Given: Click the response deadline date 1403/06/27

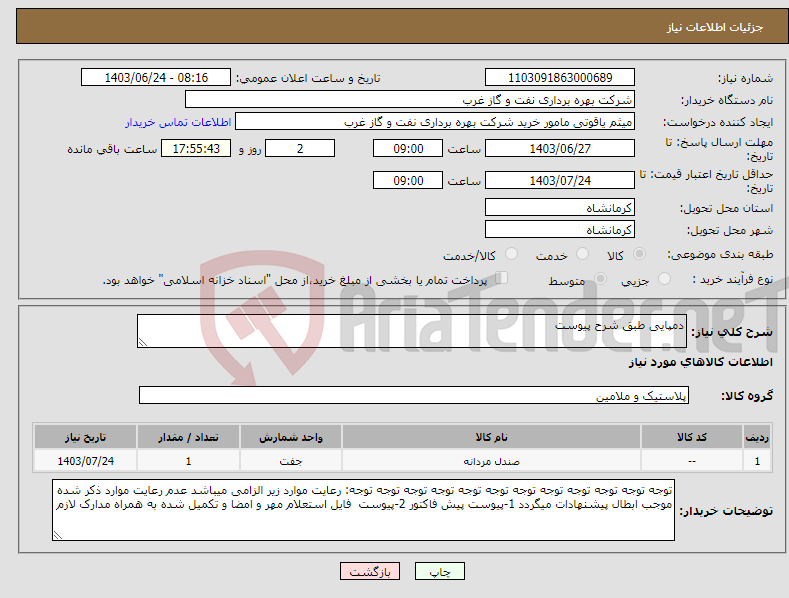Looking at the screenshot, I should coord(560,148).
